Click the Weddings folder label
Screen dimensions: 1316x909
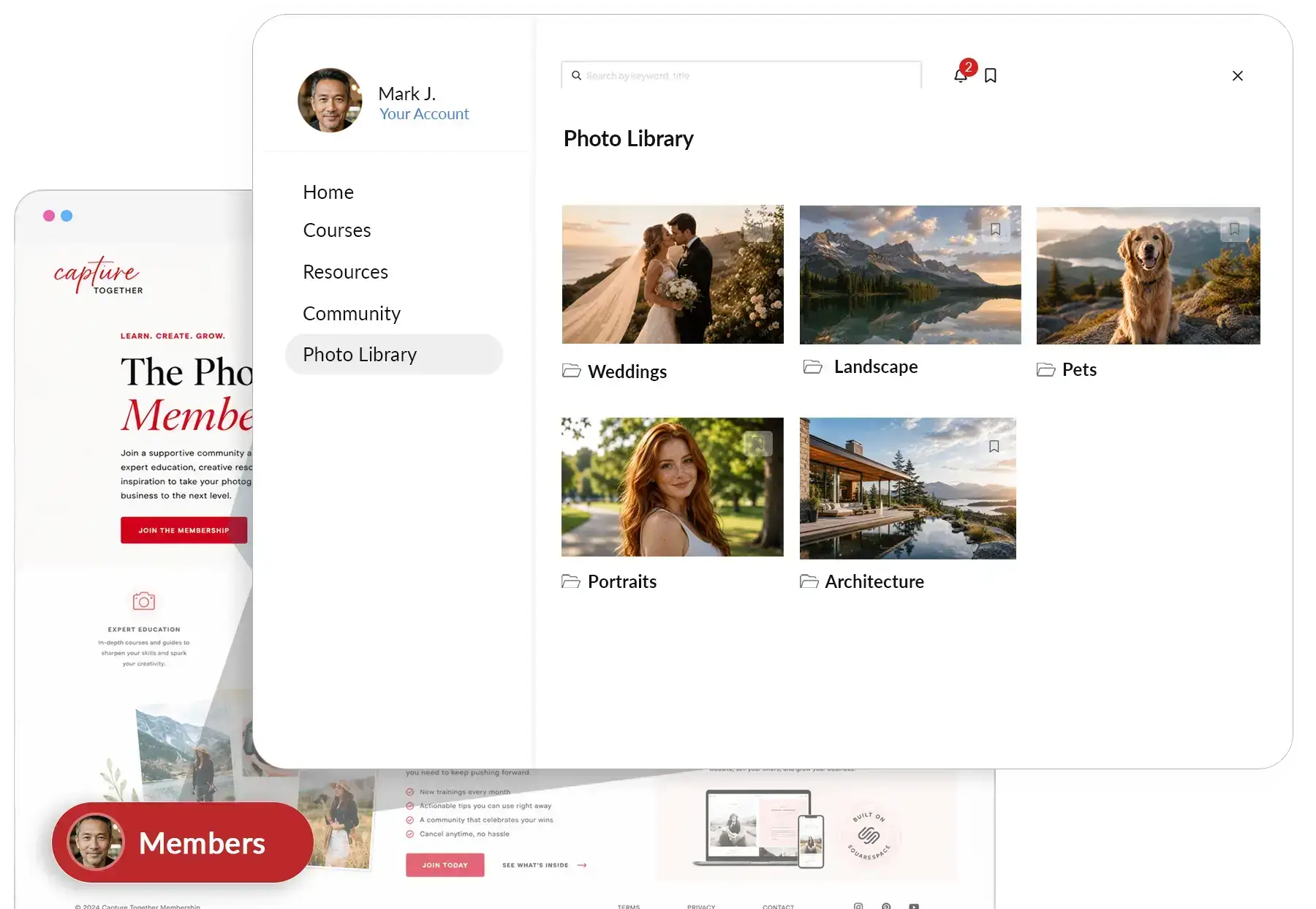(627, 371)
